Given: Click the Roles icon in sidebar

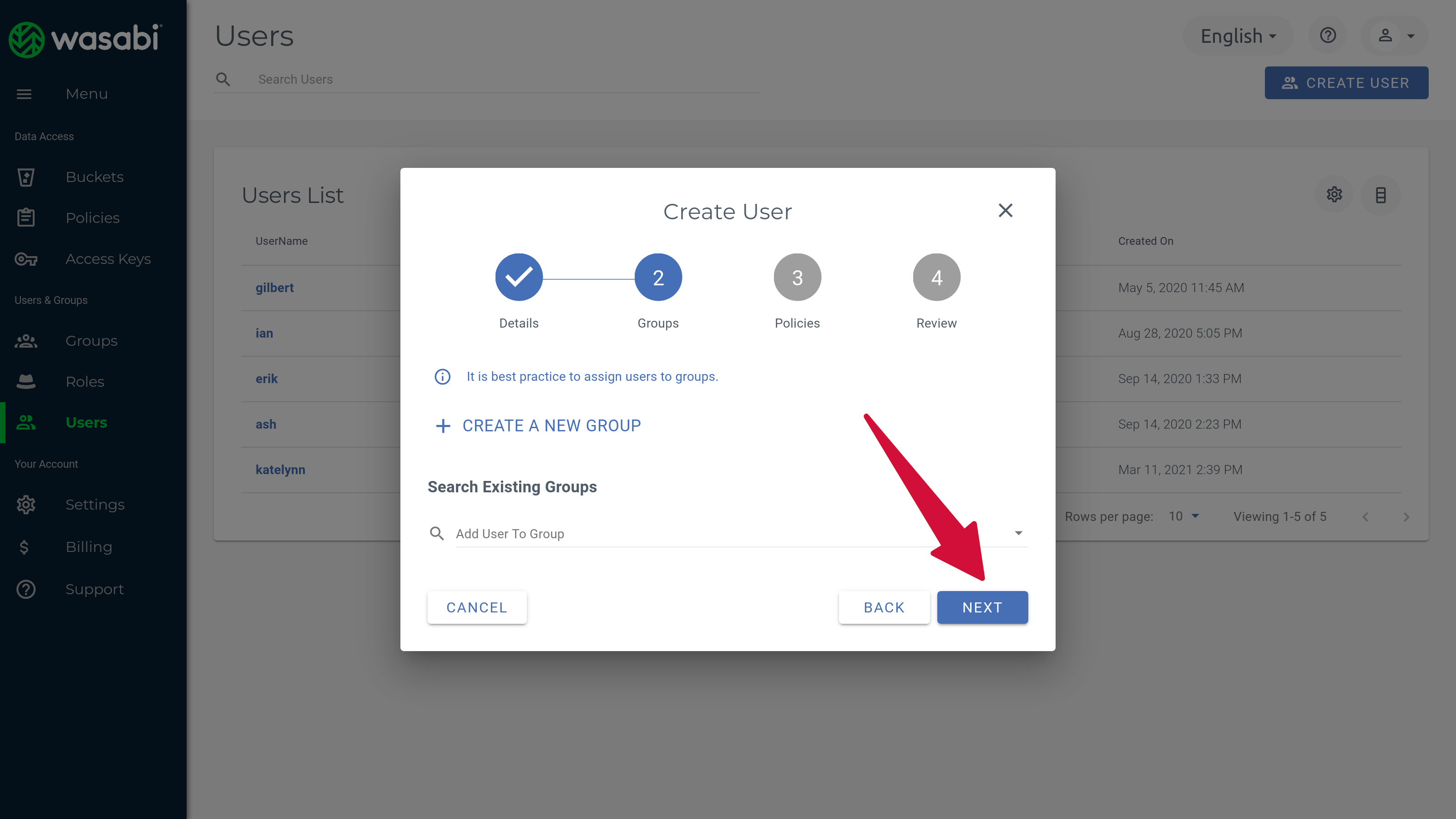Looking at the screenshot, I should (x=27, y=381).
